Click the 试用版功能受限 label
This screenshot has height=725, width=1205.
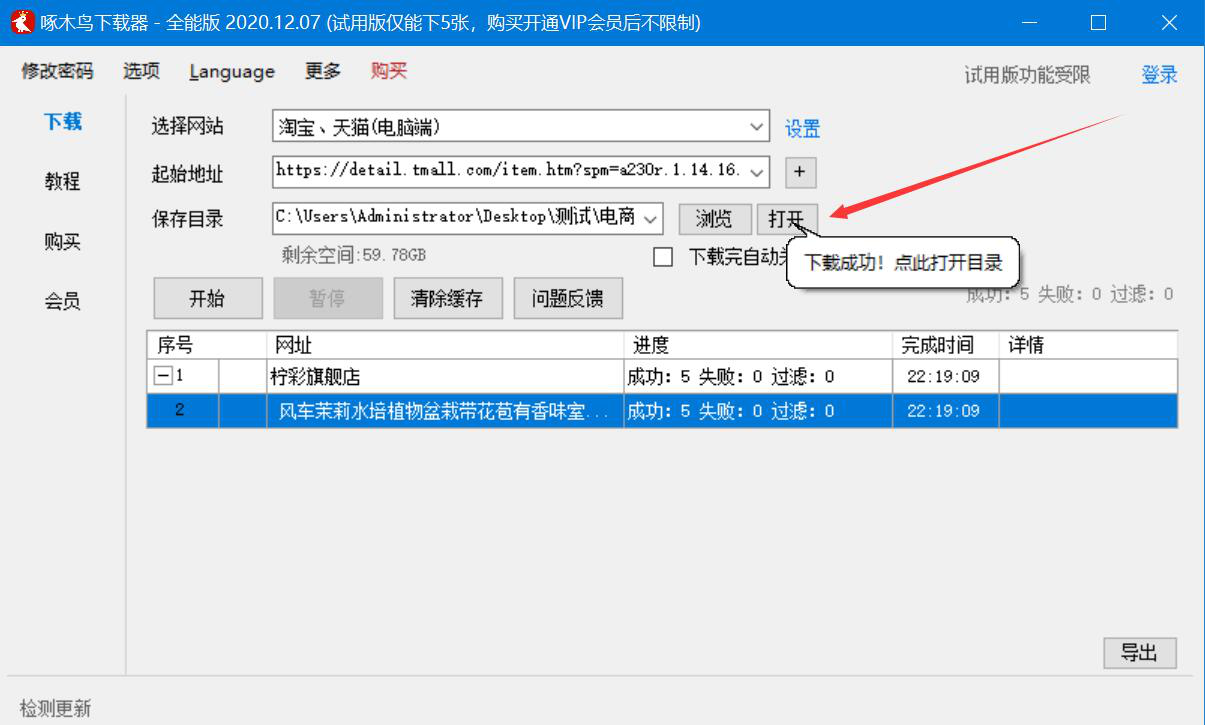click(1027, 75)
